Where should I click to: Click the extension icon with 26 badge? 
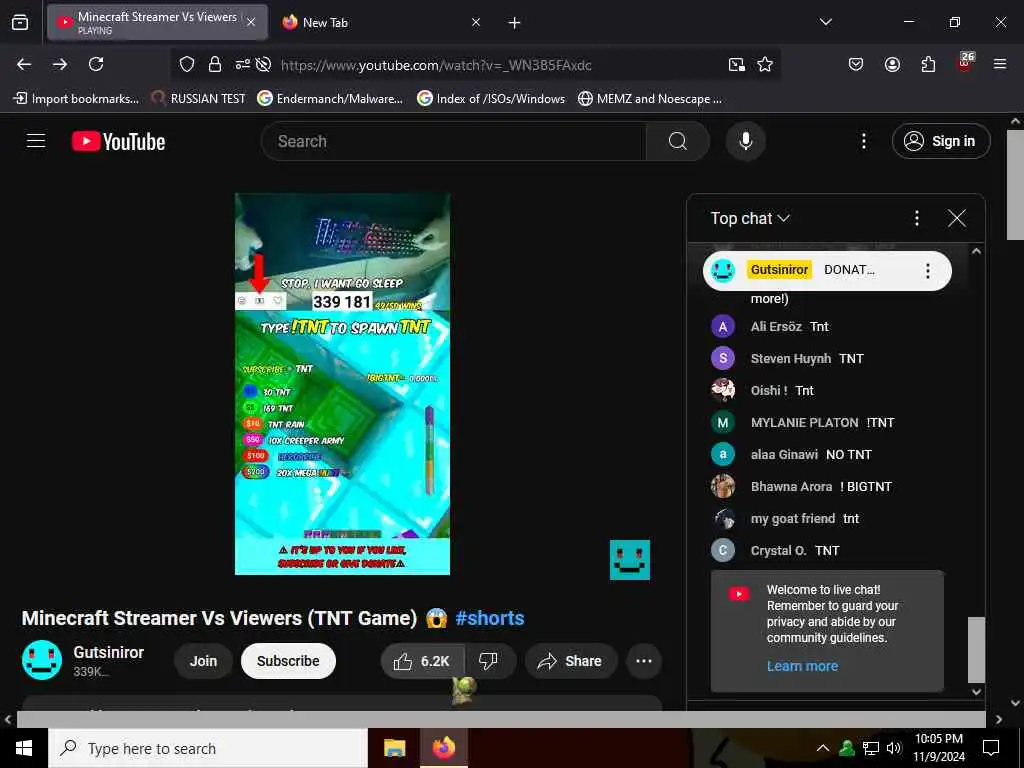[965, 63]
